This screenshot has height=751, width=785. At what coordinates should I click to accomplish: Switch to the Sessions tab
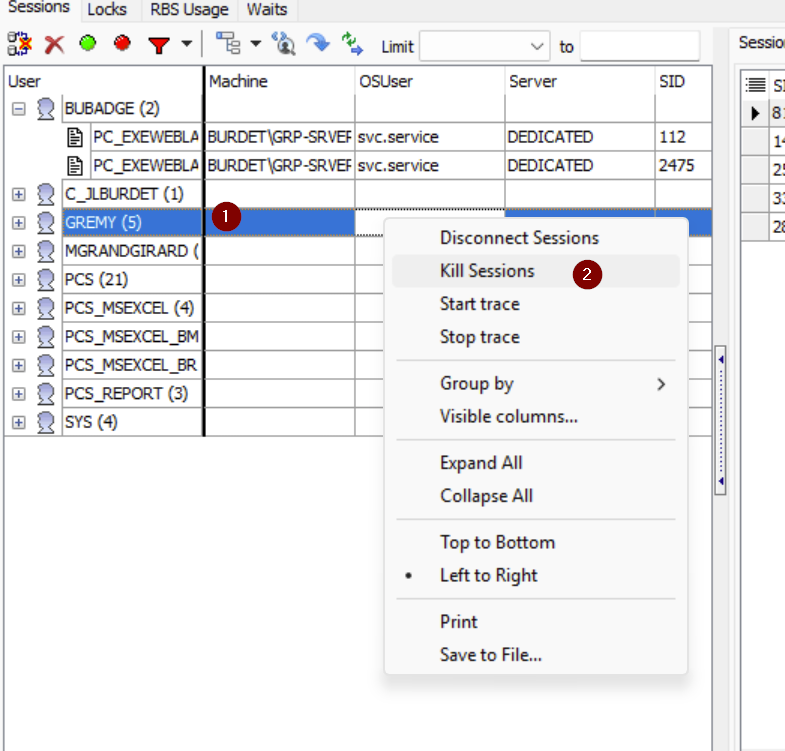(x=39, y=8)
